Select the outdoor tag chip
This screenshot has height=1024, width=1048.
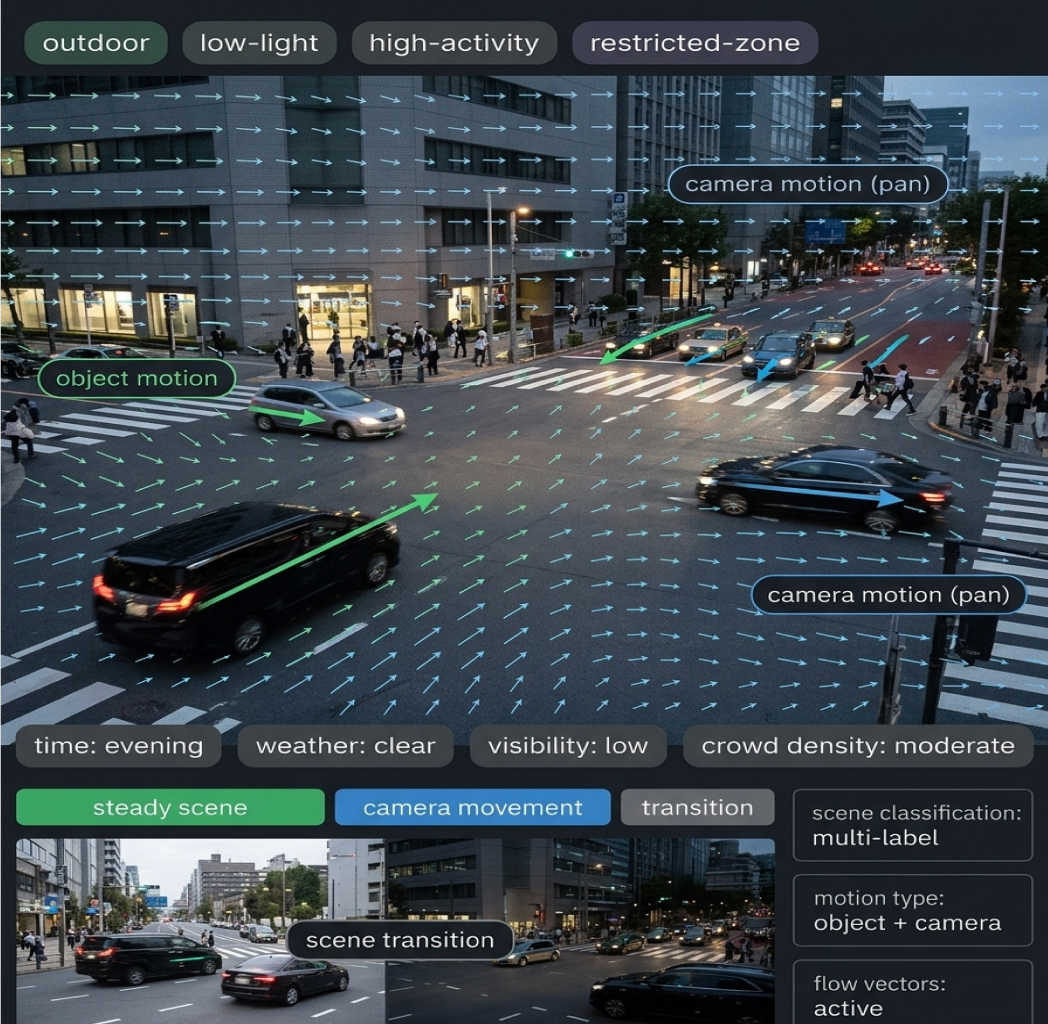(x=96, y=43)
